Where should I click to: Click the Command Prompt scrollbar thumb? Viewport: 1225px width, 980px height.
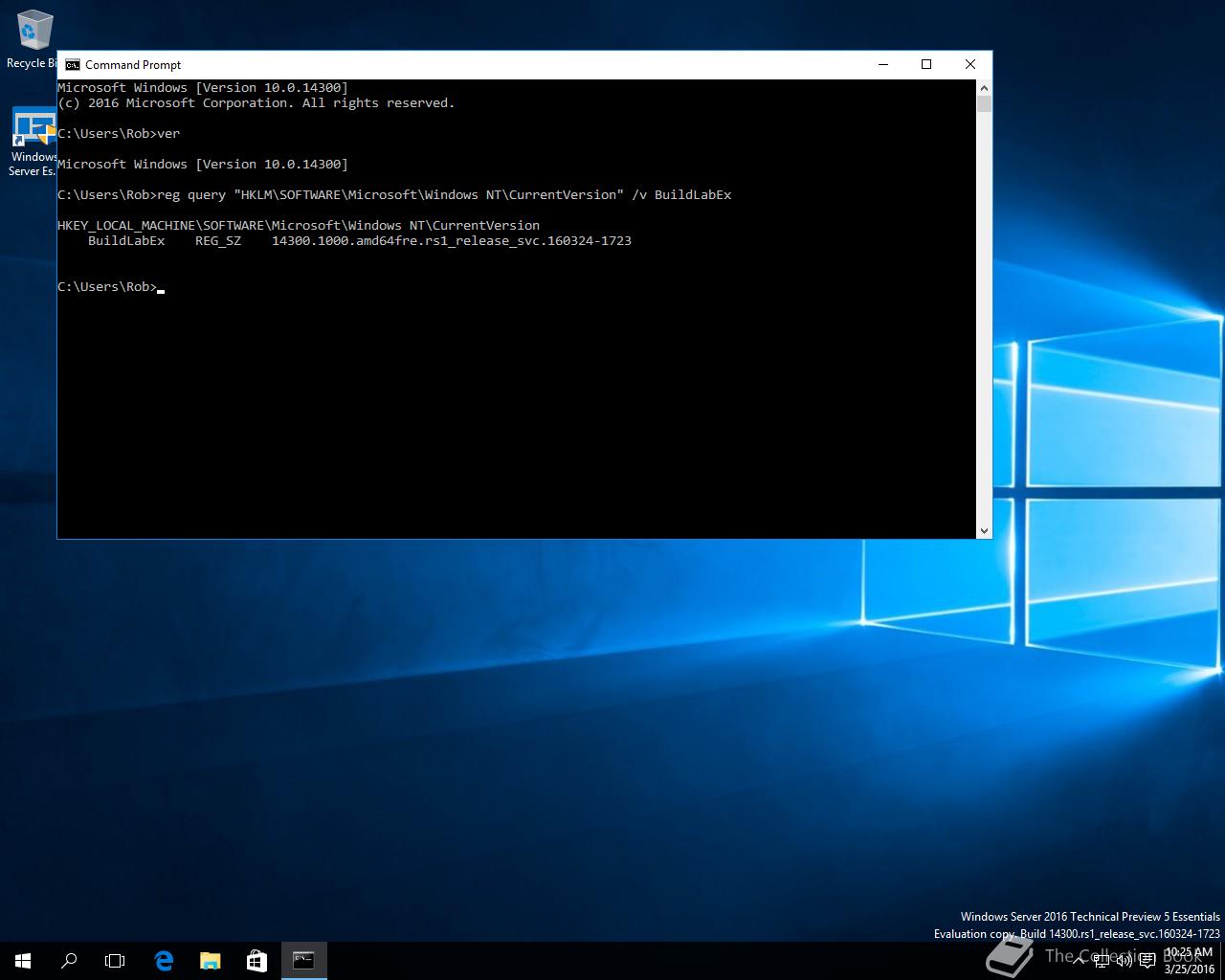(984, 103)
